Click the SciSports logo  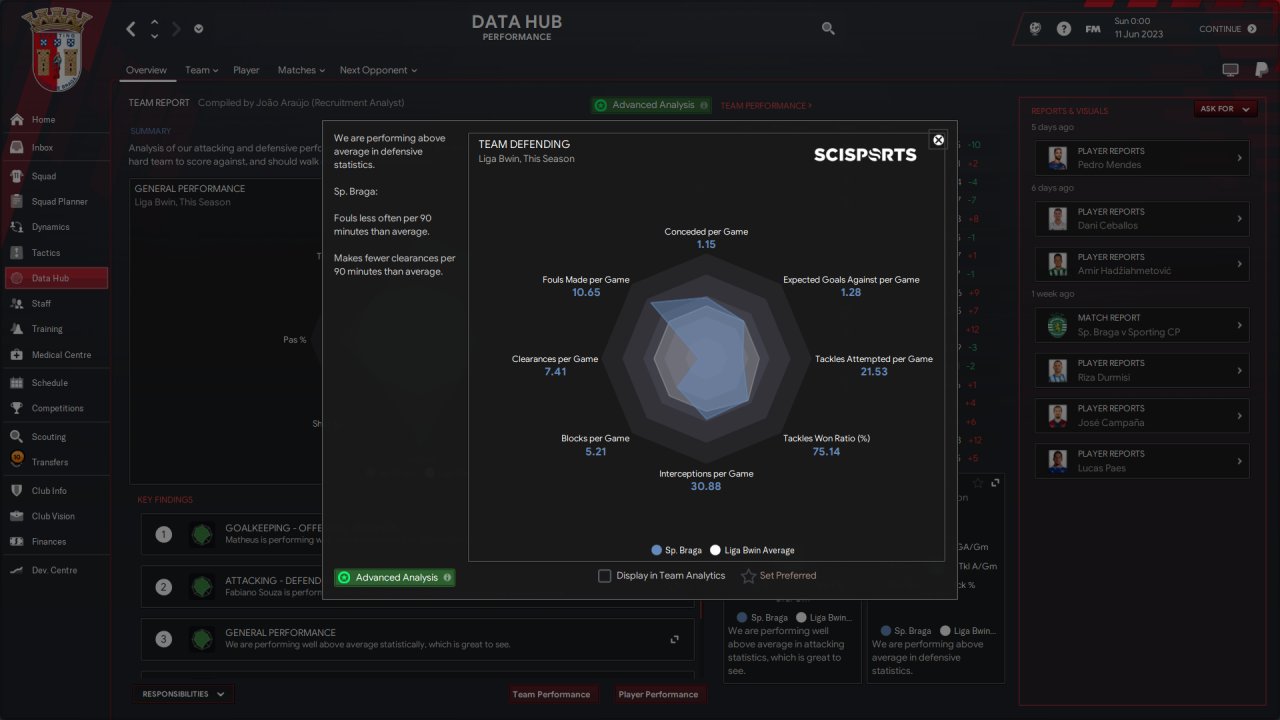coord(865,155)
